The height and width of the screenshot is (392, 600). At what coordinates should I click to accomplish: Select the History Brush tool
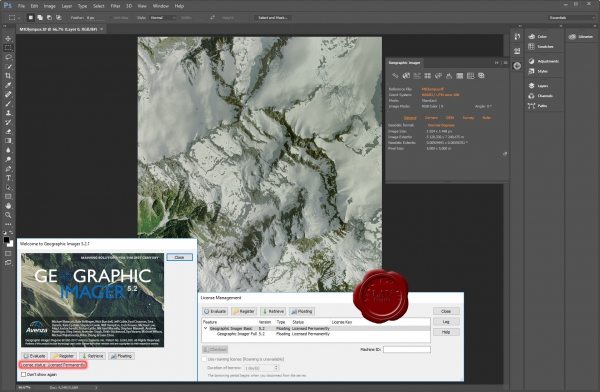8,122
